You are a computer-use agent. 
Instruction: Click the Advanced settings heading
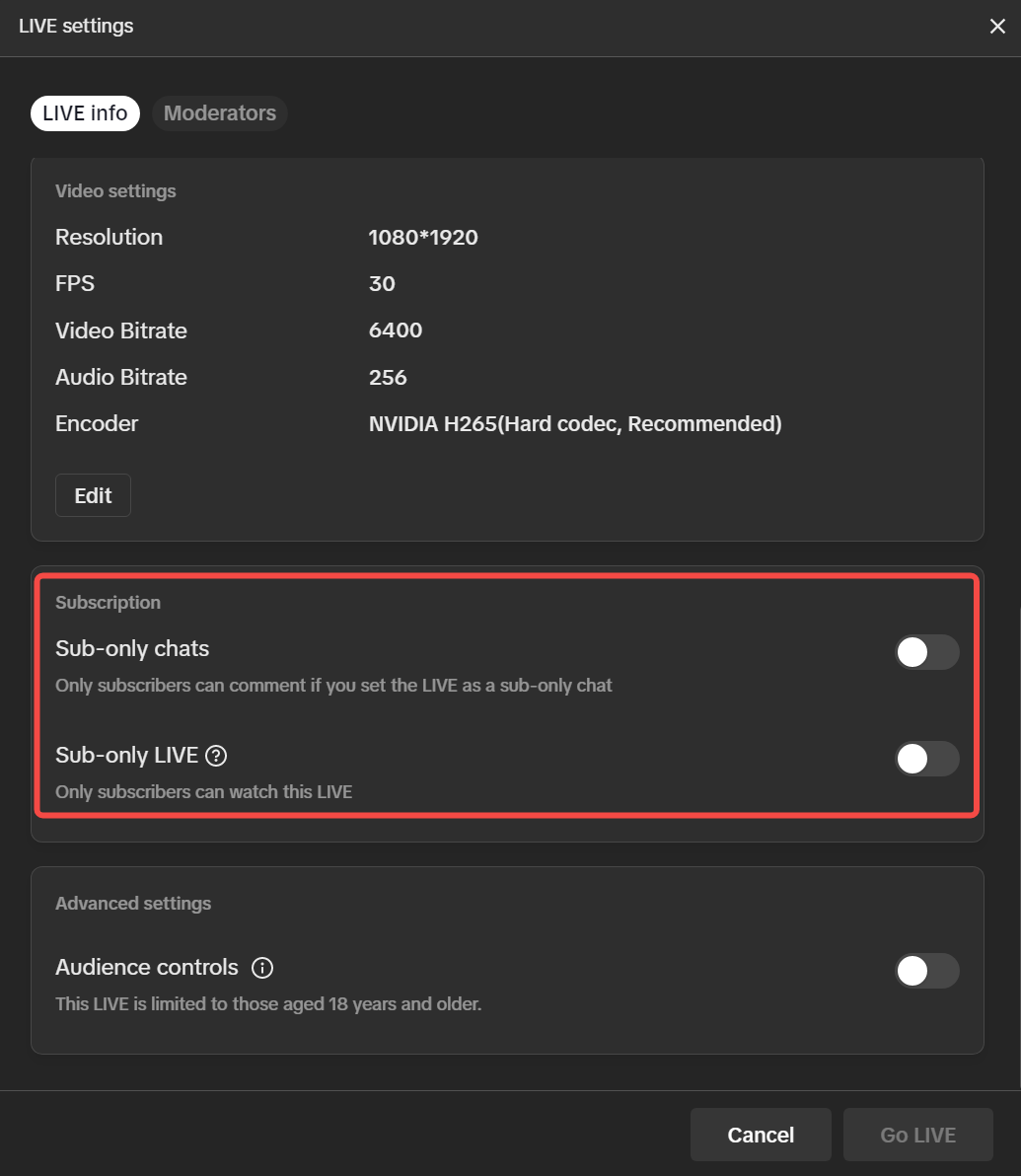pos(133,904)
